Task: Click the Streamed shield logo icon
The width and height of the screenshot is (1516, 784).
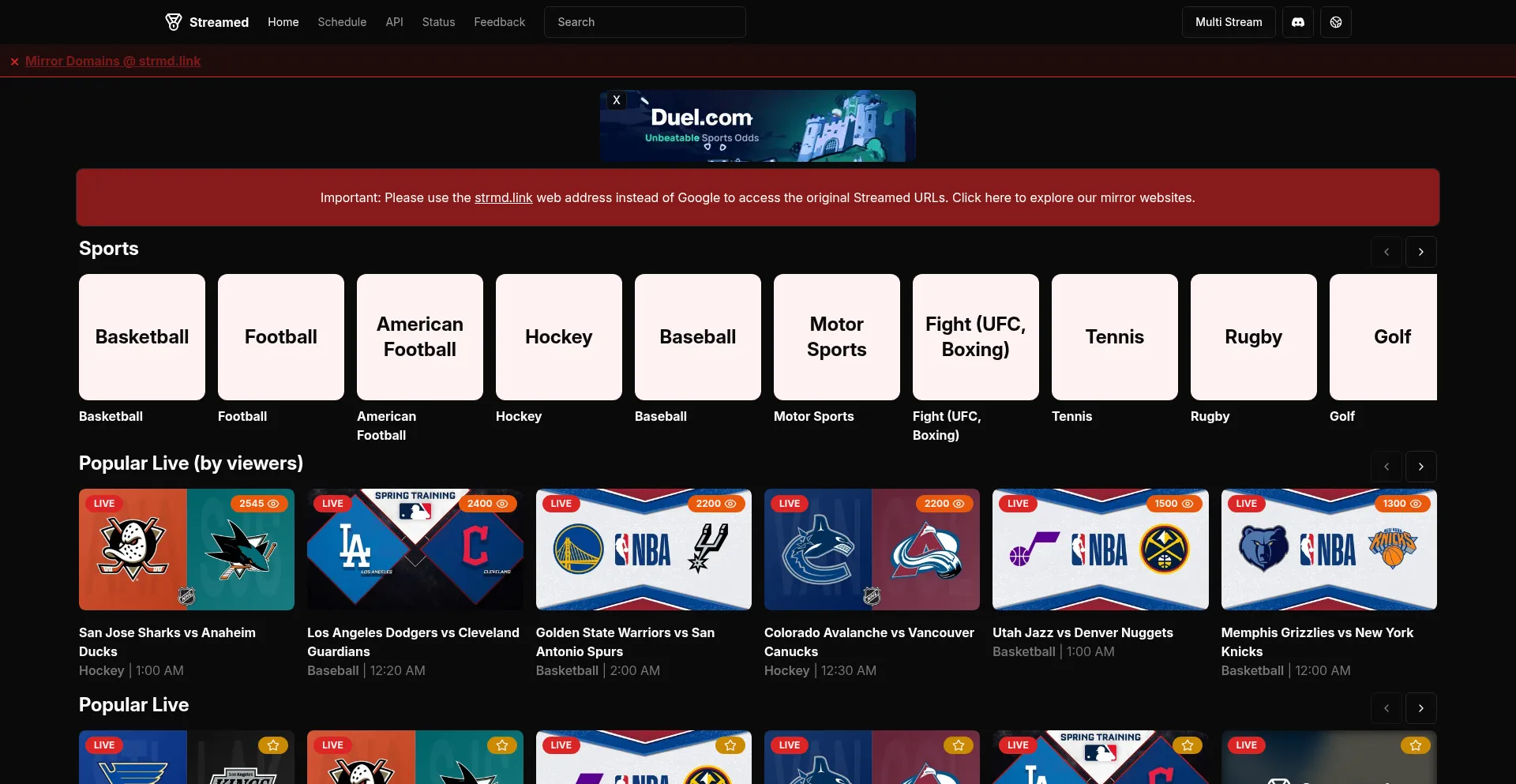Action: [173, 22]
